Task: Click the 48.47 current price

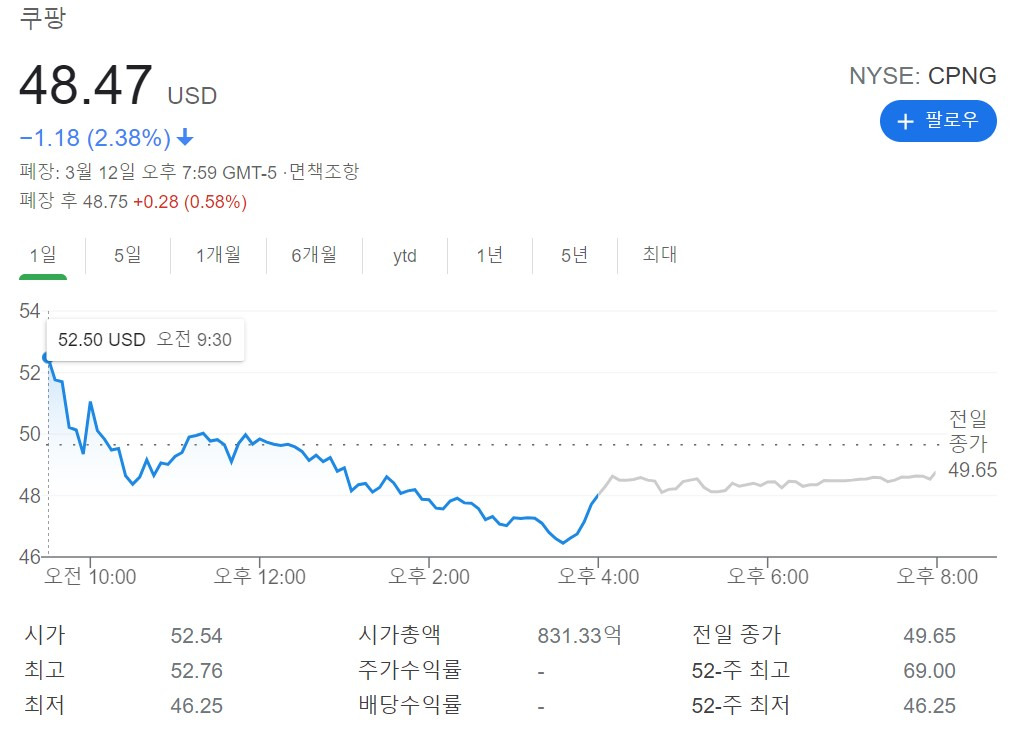Action: pos(86,85)
